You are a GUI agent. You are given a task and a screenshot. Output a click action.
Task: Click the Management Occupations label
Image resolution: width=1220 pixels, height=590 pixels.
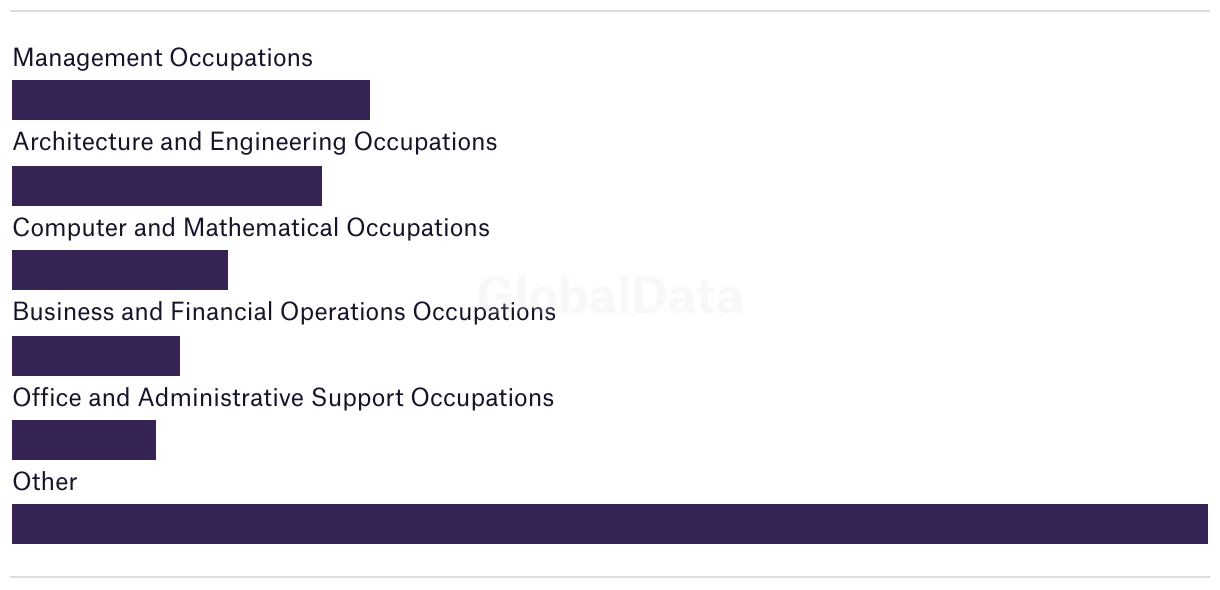pos(162,58)
